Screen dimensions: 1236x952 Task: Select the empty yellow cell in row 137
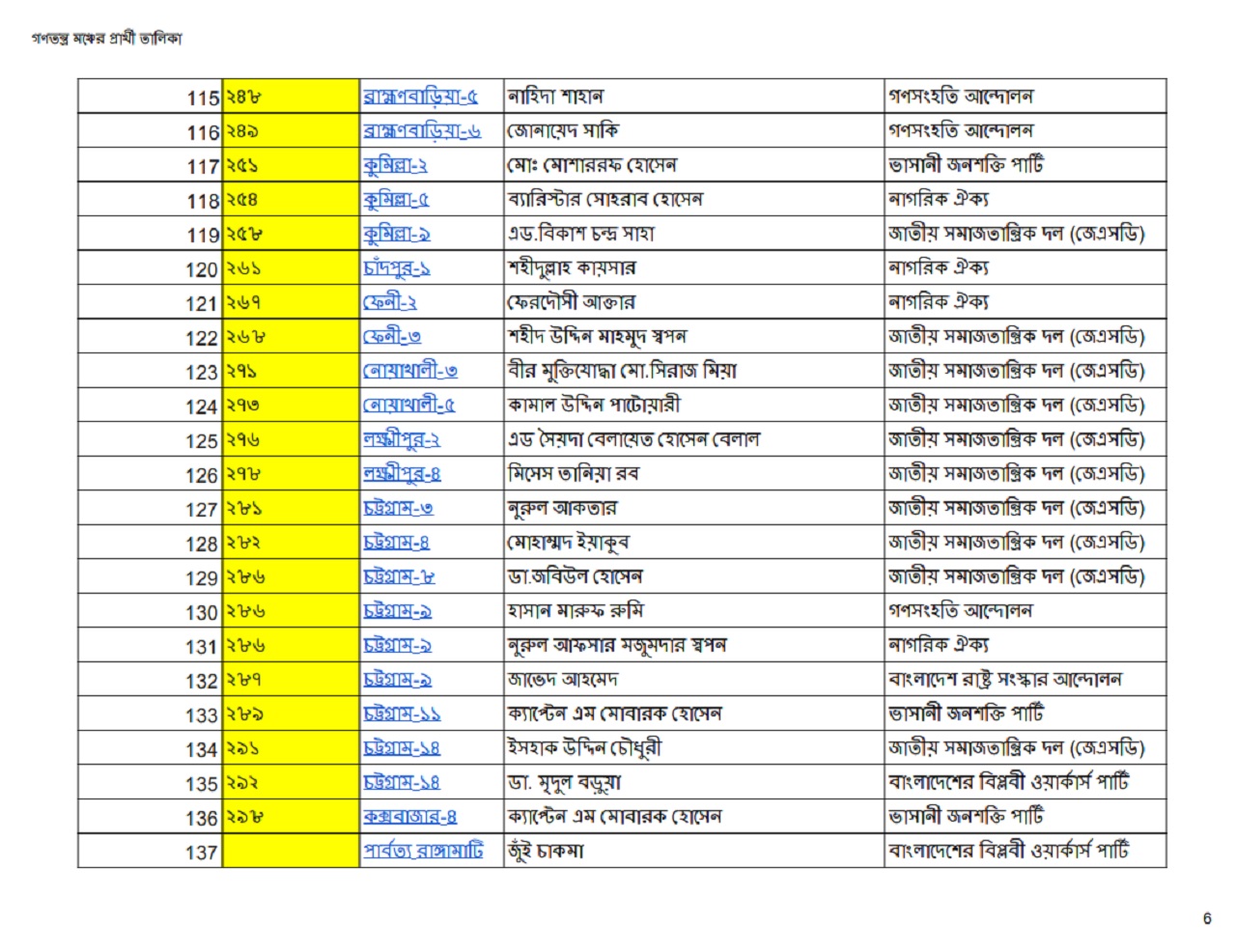291,851
